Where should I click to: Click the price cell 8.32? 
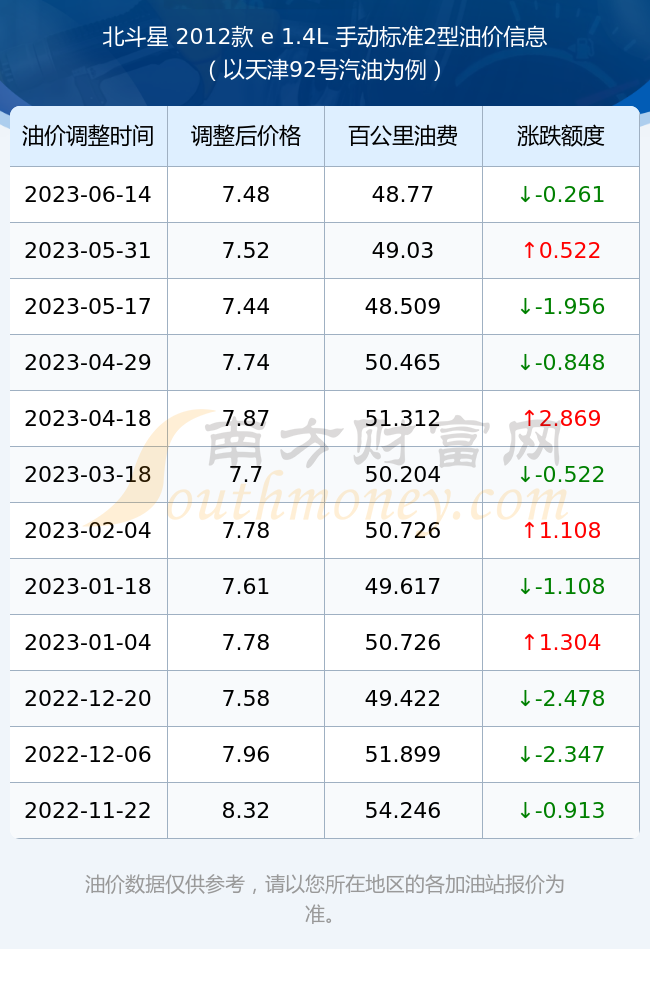point(246,811)
